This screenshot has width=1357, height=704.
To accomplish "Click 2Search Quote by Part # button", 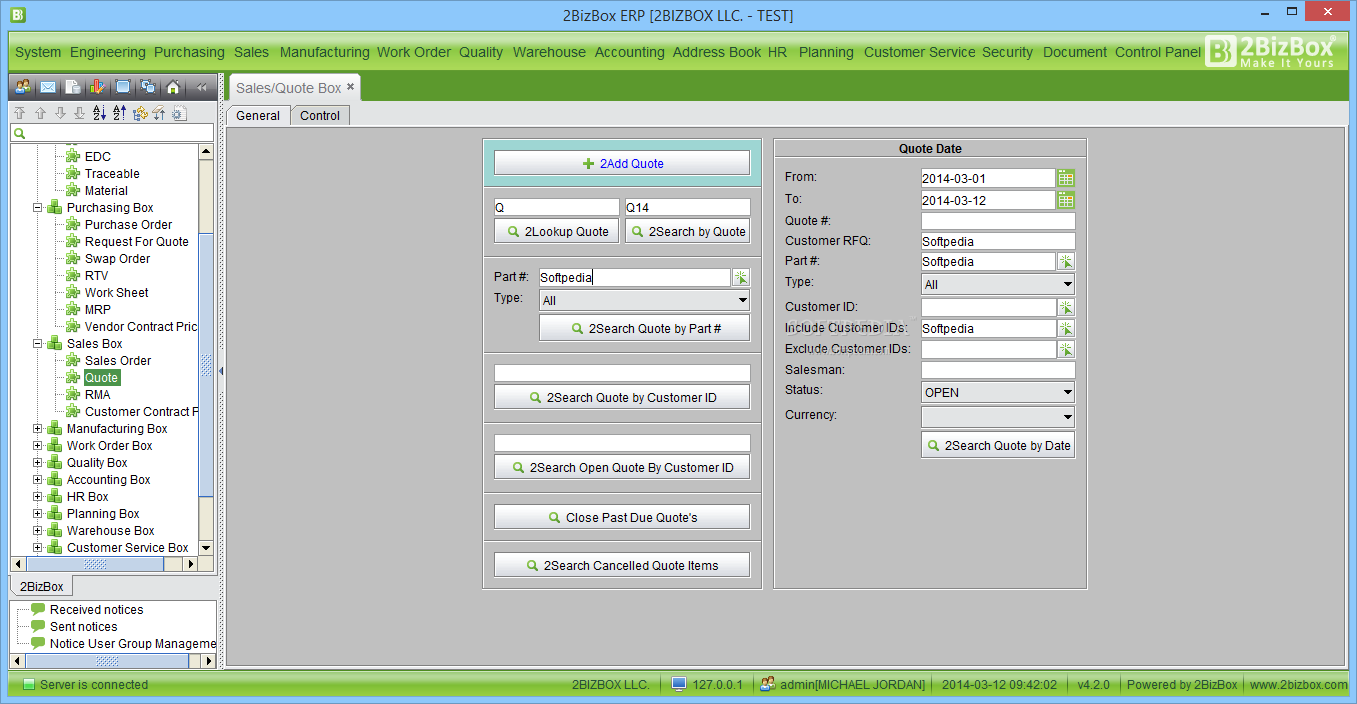I will tap(644, 328).
